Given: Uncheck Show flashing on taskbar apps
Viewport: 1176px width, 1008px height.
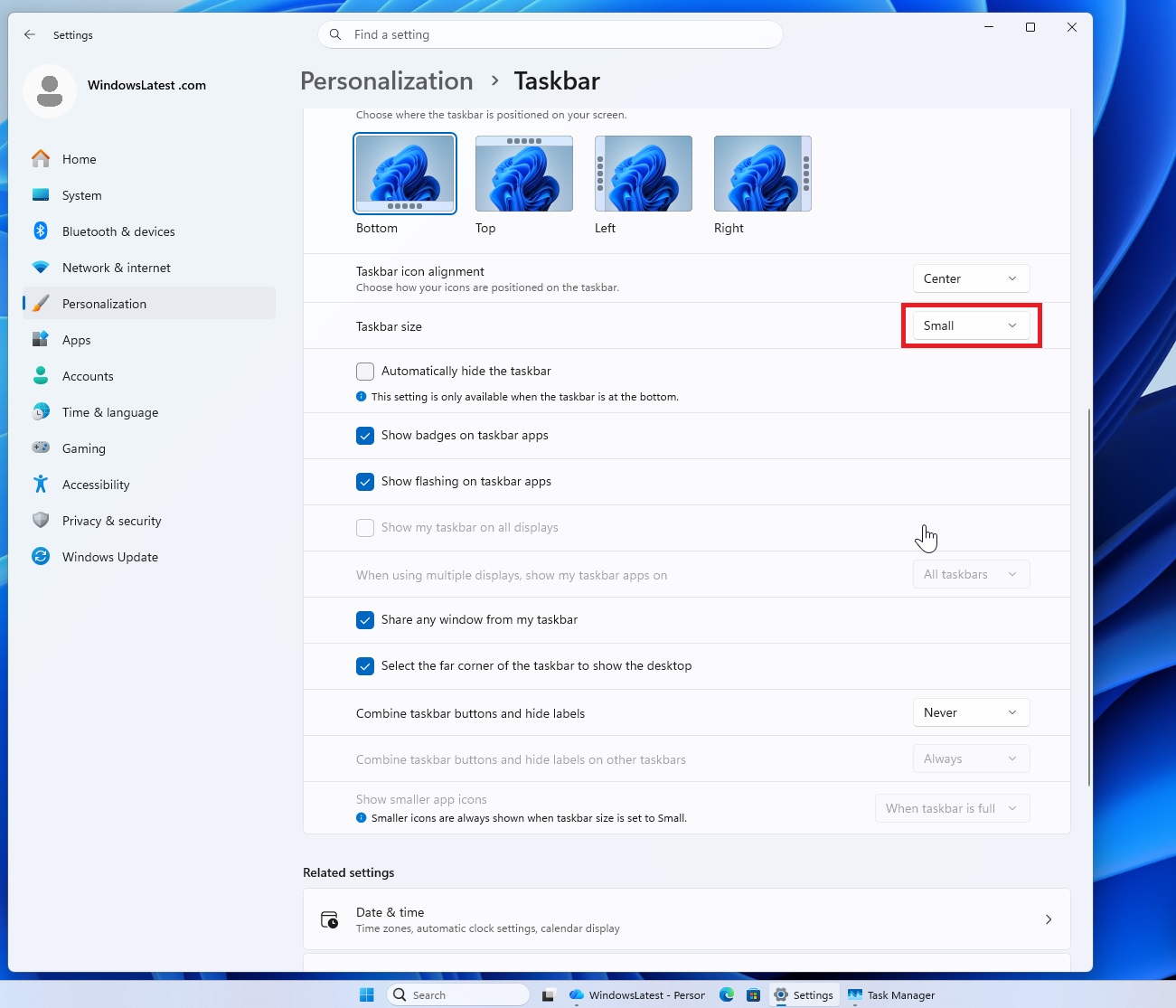Looking at the screenshot, I should click(x=365, y=482).
